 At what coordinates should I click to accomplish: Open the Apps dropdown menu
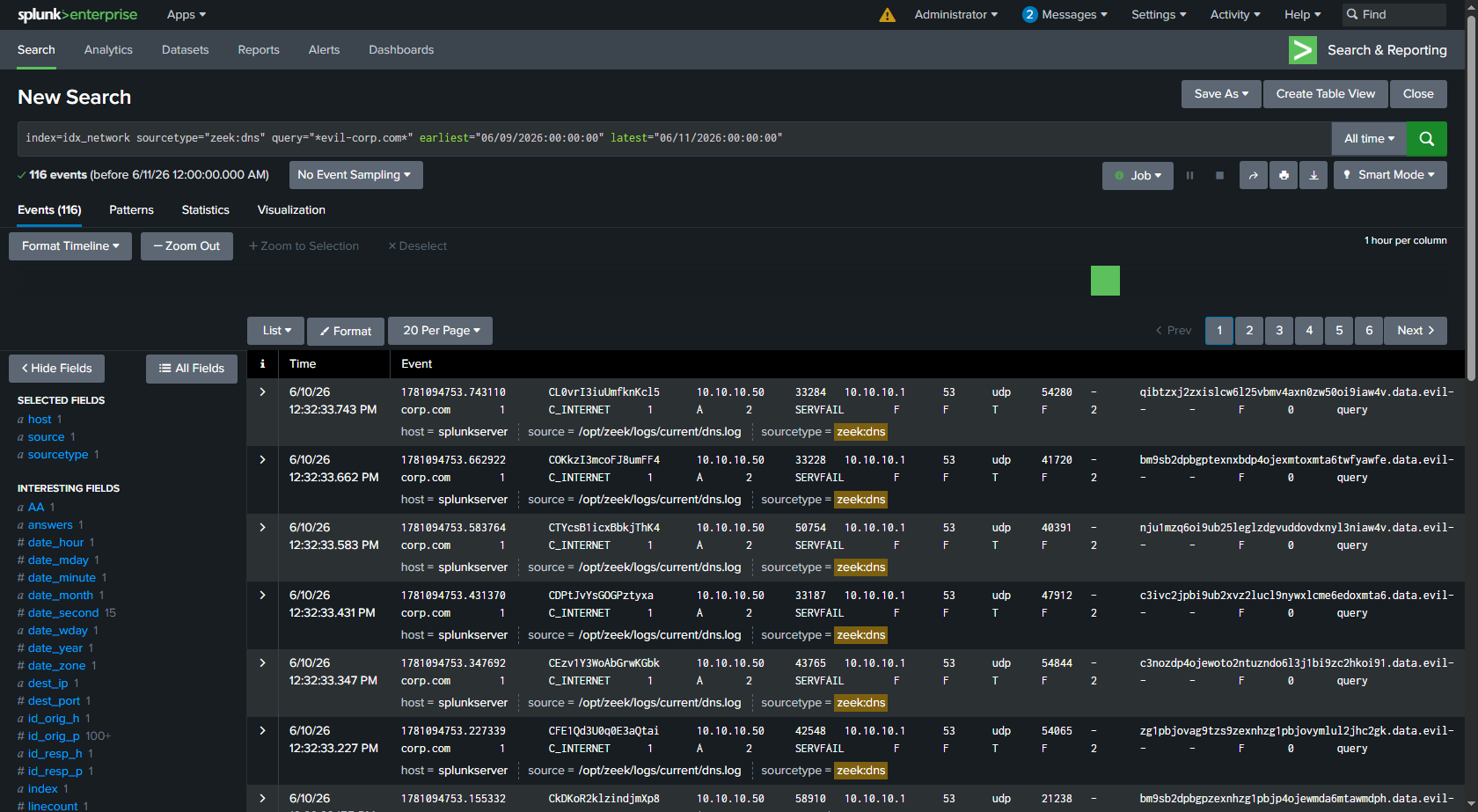click(187, 15)
